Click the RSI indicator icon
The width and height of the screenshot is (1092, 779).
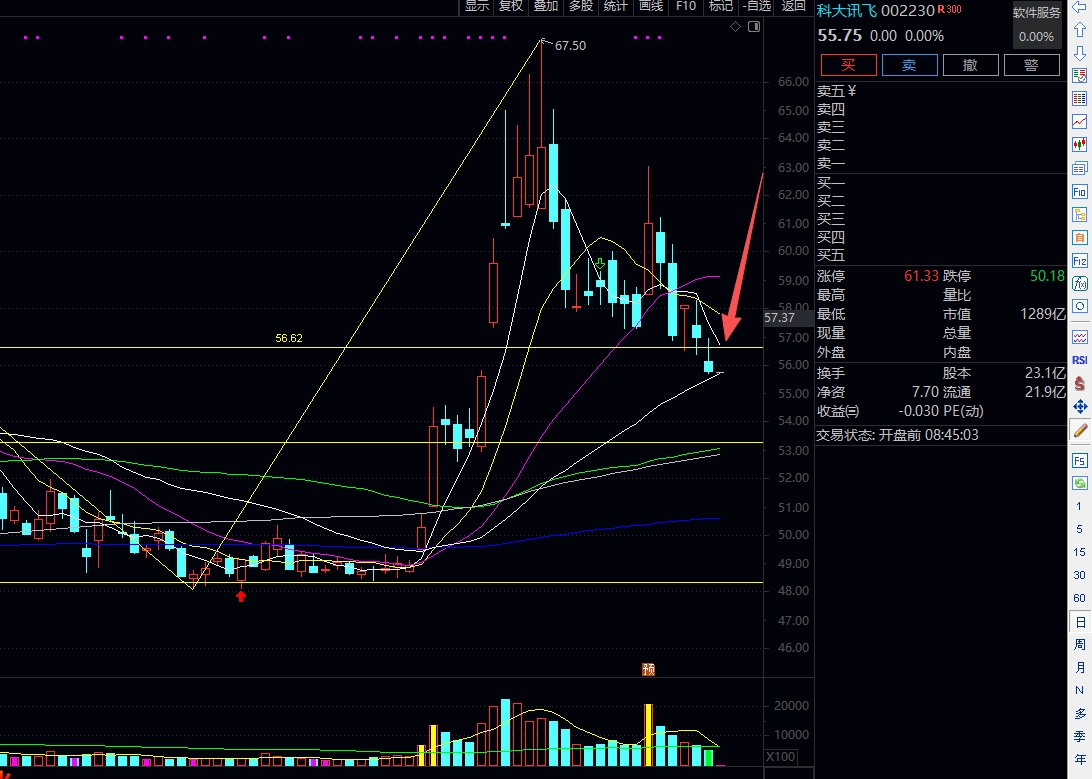(x=1079, y=360)
